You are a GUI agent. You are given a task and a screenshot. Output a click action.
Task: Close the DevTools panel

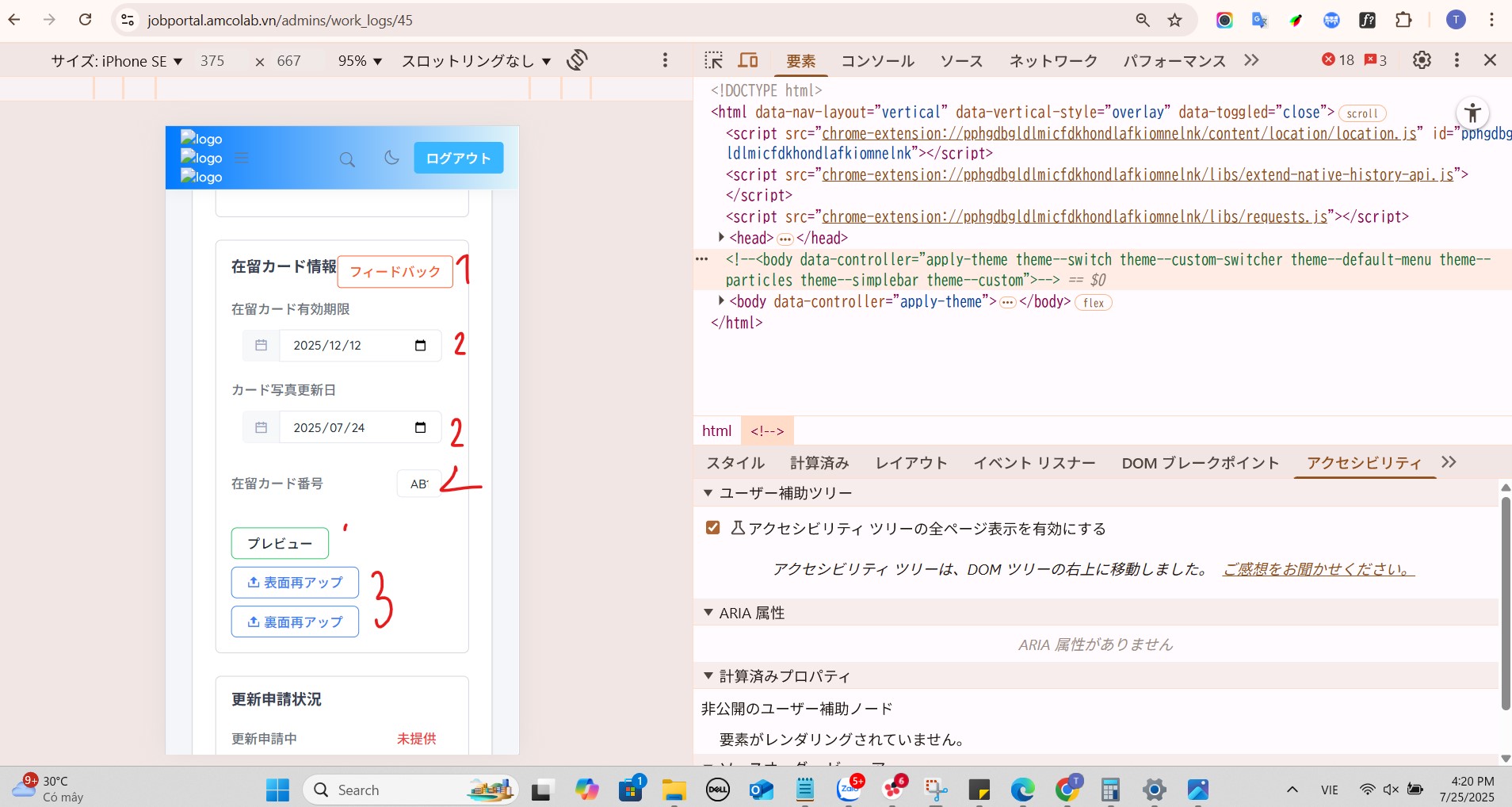click(x=1490, y=60)
